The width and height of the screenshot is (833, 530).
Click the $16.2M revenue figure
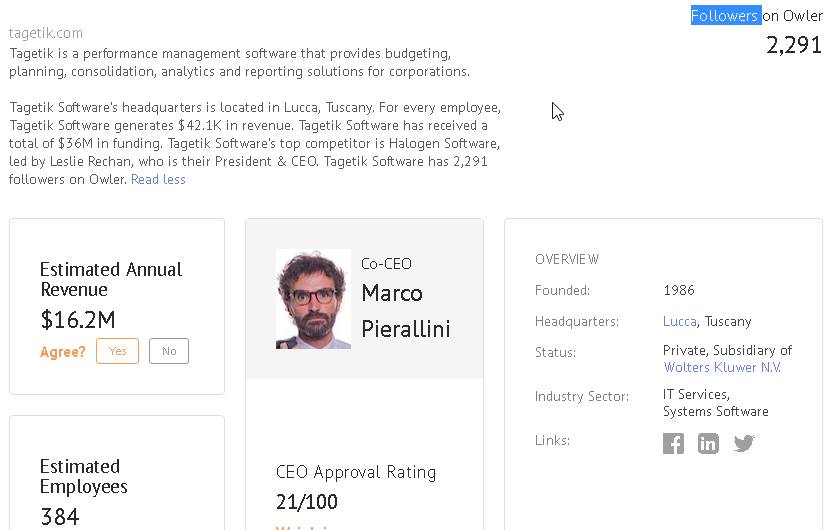coord(78,320)
